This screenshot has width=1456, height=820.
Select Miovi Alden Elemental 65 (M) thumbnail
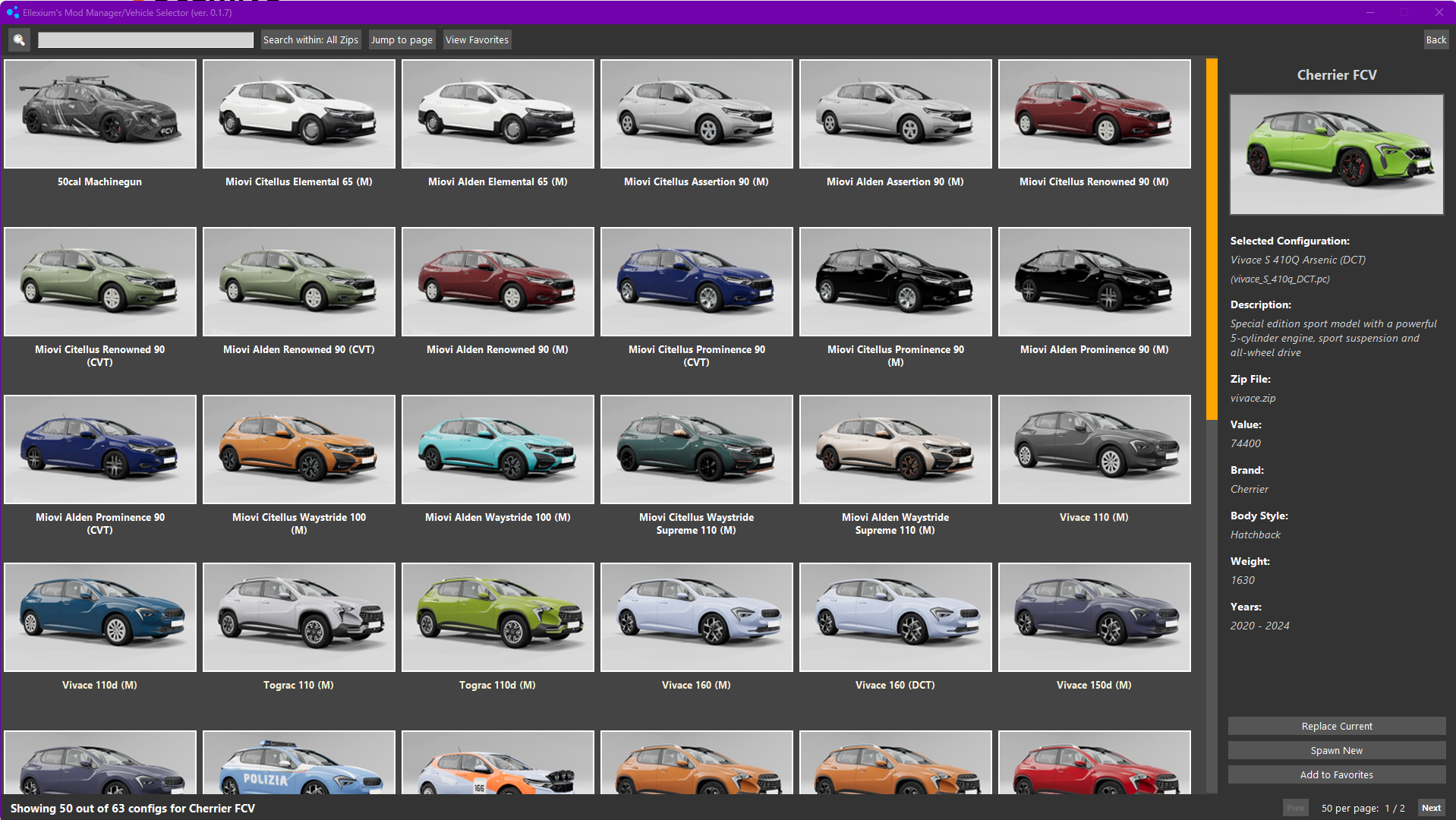pos(498,114)
